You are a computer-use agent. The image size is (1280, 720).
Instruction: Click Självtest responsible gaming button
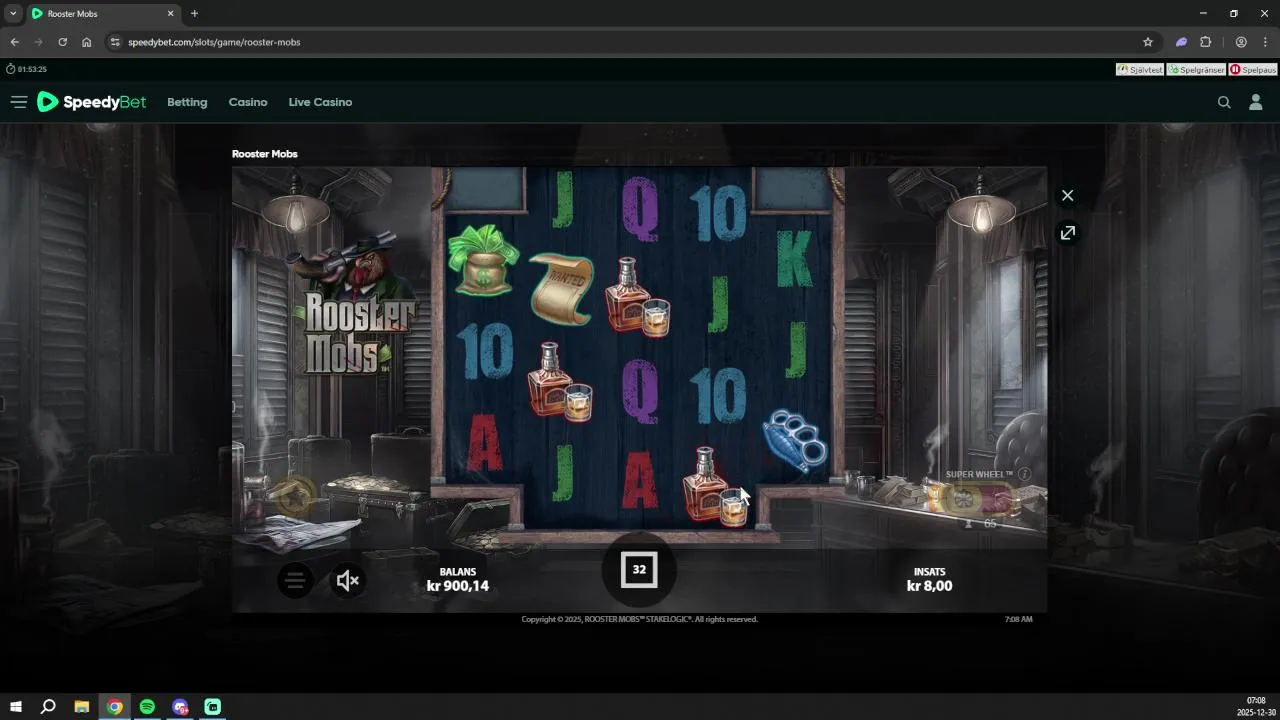point(1140,69)
